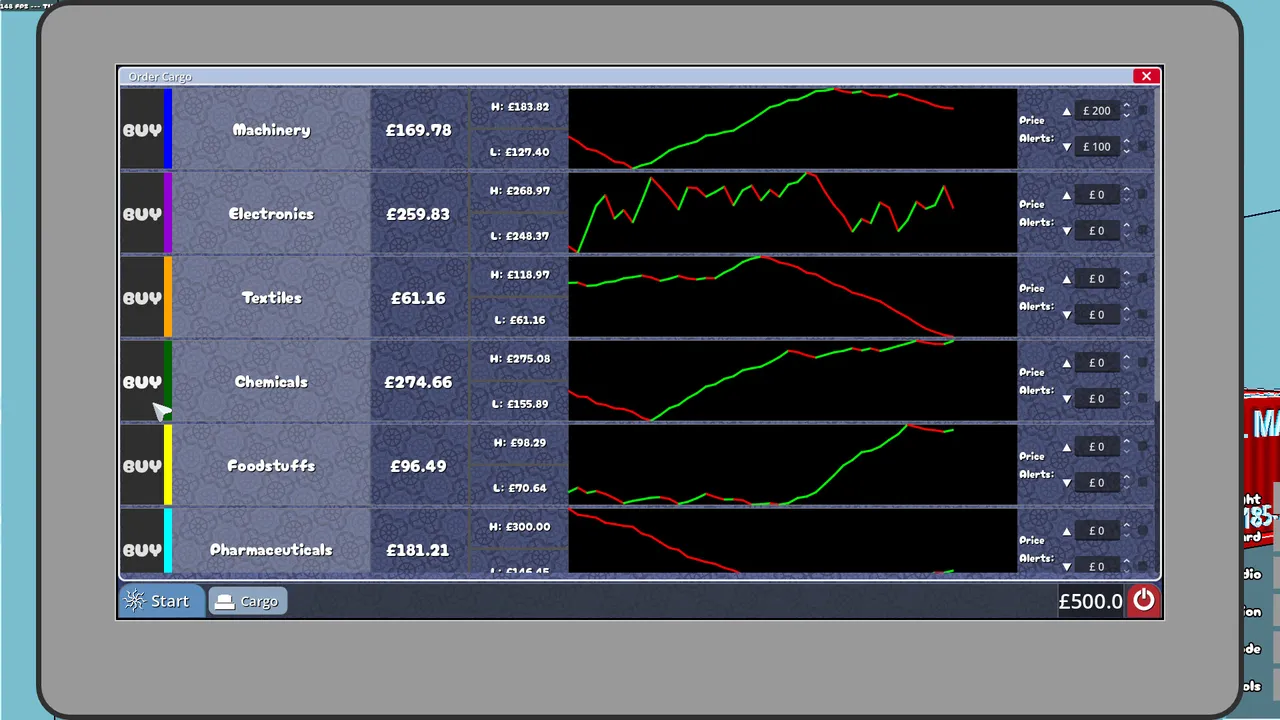Image resolution: width=1280 pixels, height=720 pixels.
Task: Click the Order Cargo window title
Action: 160,77
